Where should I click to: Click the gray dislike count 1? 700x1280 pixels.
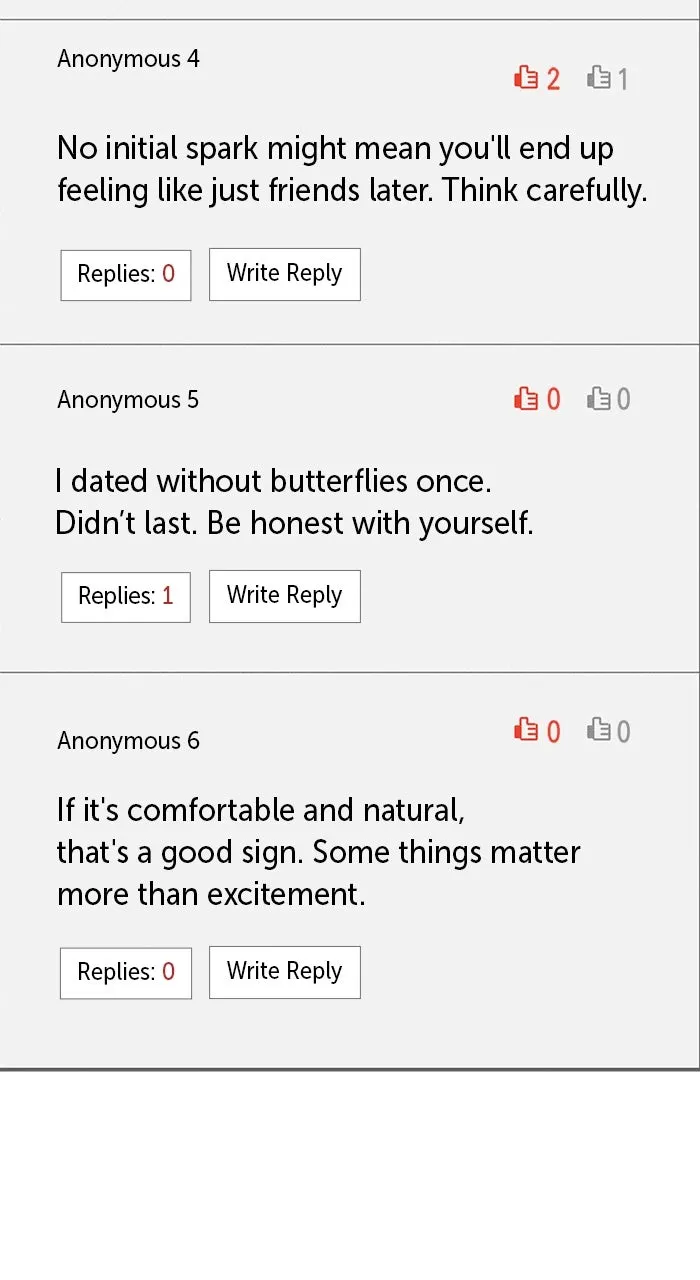(x=623, y=78)
